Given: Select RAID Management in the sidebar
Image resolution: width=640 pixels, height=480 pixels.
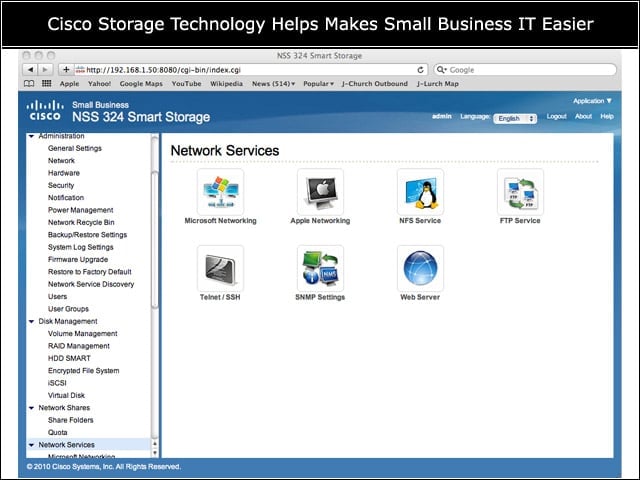Looking at the screenshot, I should pos(78,346).
